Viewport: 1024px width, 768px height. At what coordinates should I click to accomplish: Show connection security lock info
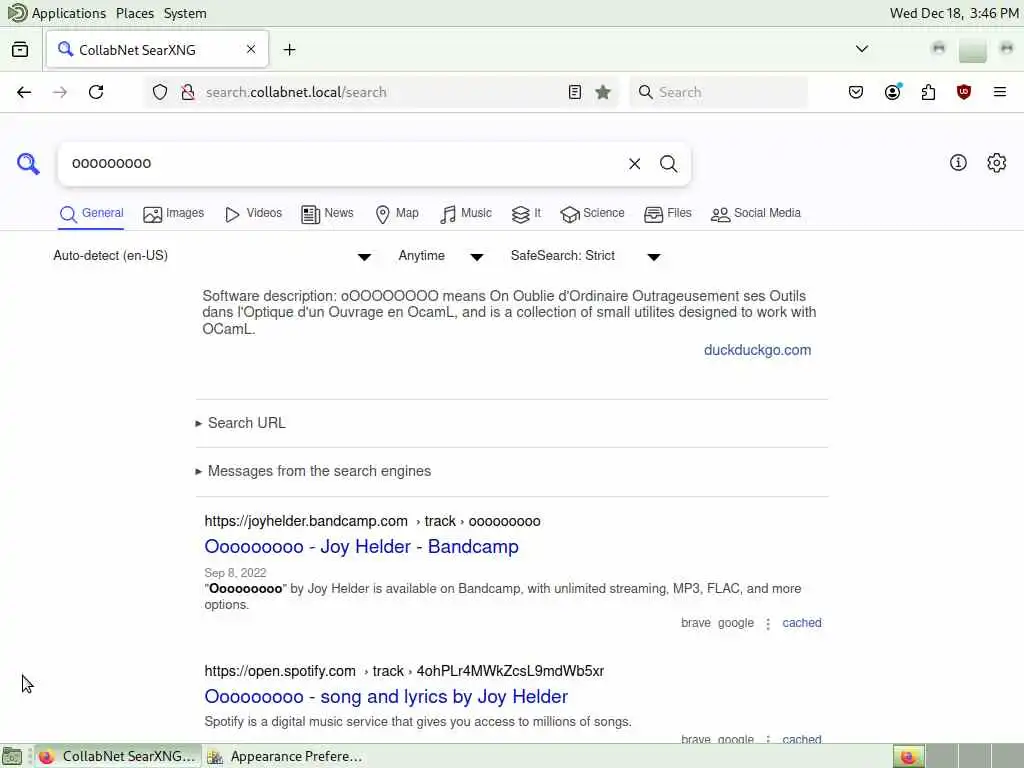pyautogui.click(x=188, y=92)
